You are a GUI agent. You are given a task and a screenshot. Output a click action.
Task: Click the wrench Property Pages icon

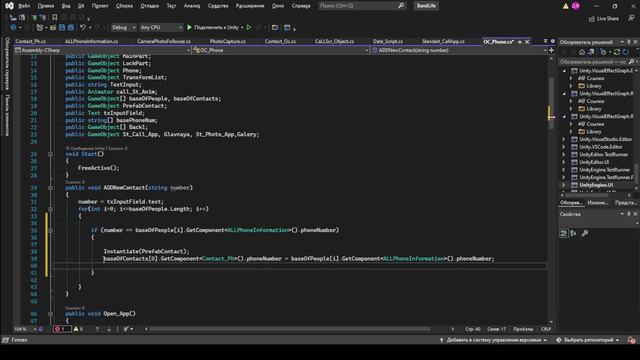tap(585, 233)
